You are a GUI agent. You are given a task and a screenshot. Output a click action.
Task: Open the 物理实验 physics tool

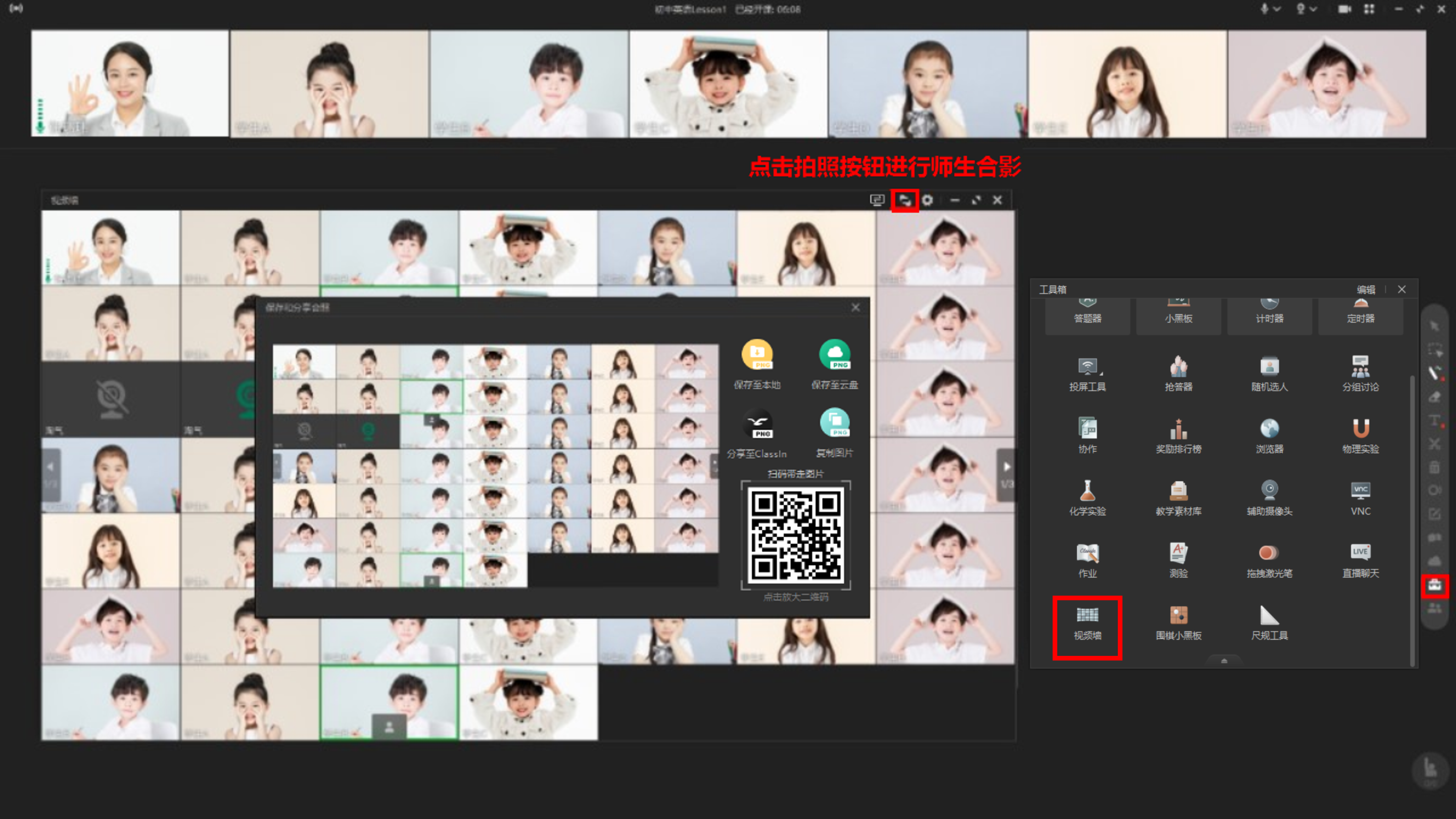pyautogui.click(x=1360, y=436)
